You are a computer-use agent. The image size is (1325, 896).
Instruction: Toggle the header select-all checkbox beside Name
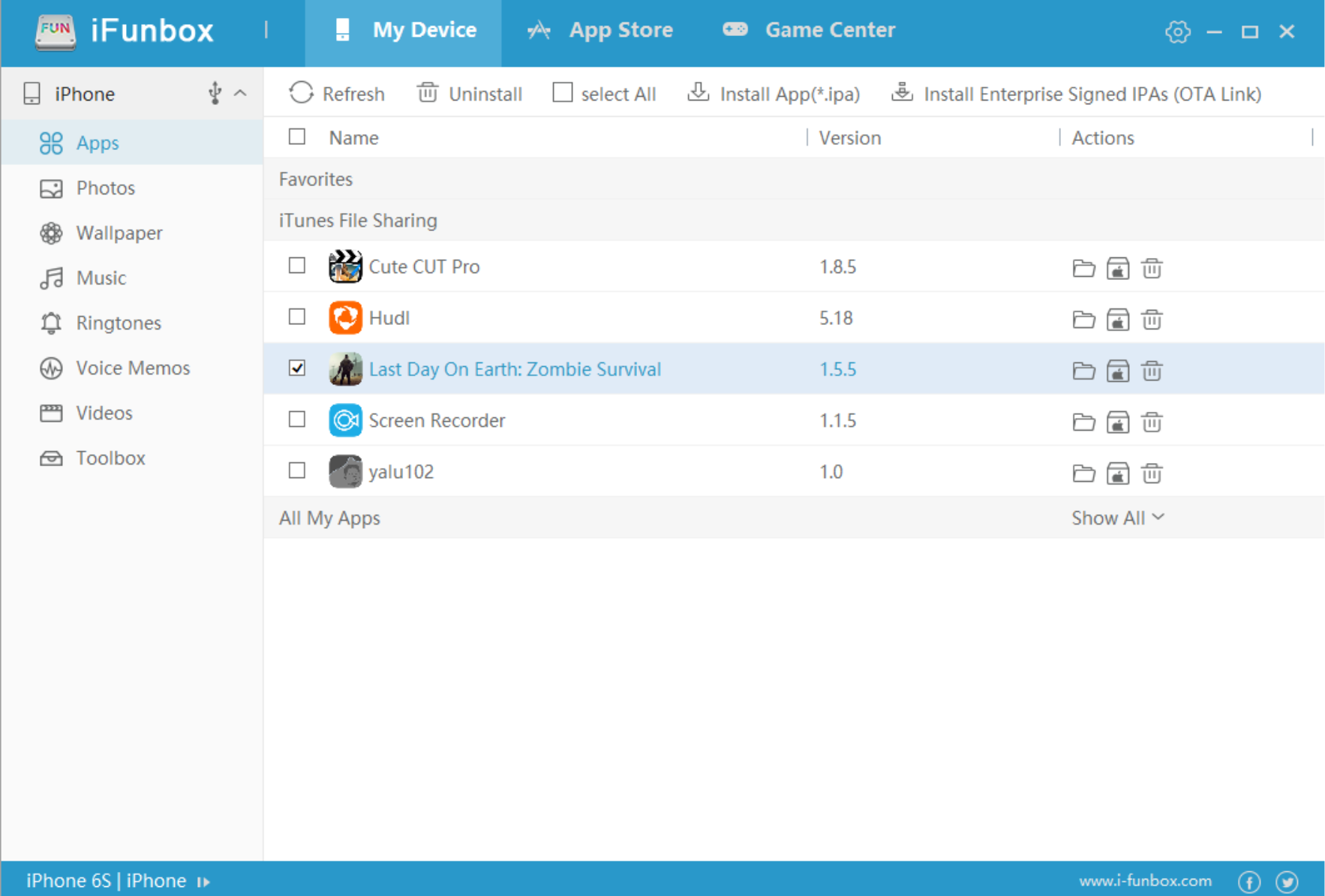297,137
